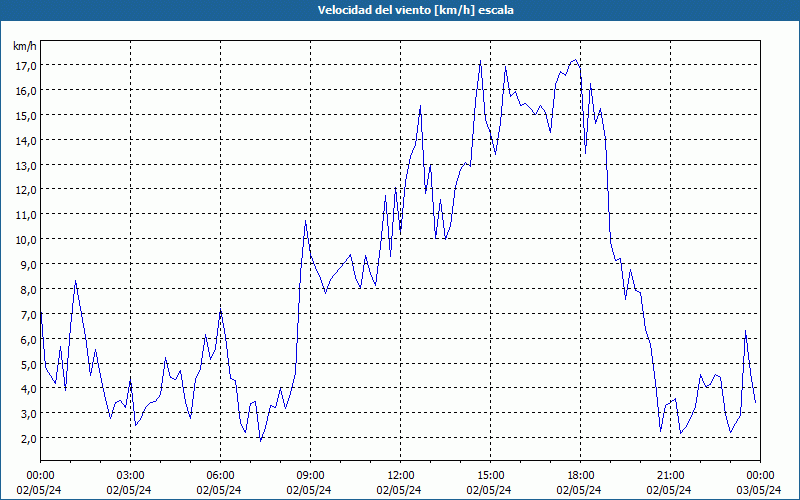Click the '00:00' time label above 03/05/24
The height and width of the screenshot is (500, 800).
[x=760, y=476]
